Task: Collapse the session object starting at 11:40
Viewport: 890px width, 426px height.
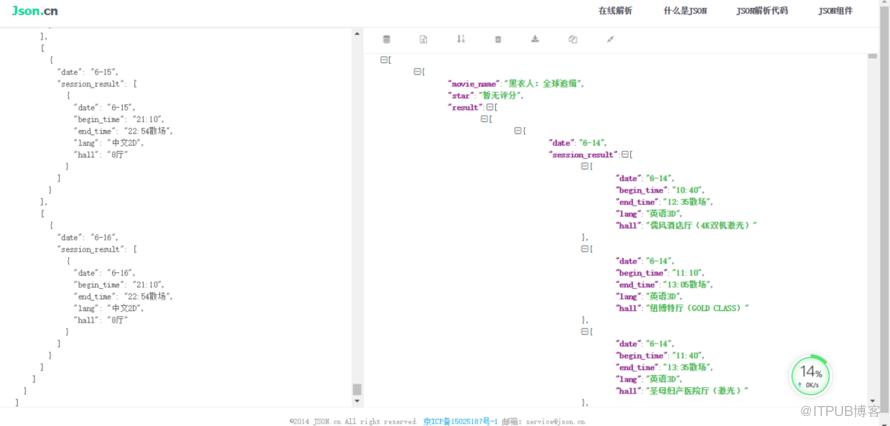Action: tap(585, 332)
